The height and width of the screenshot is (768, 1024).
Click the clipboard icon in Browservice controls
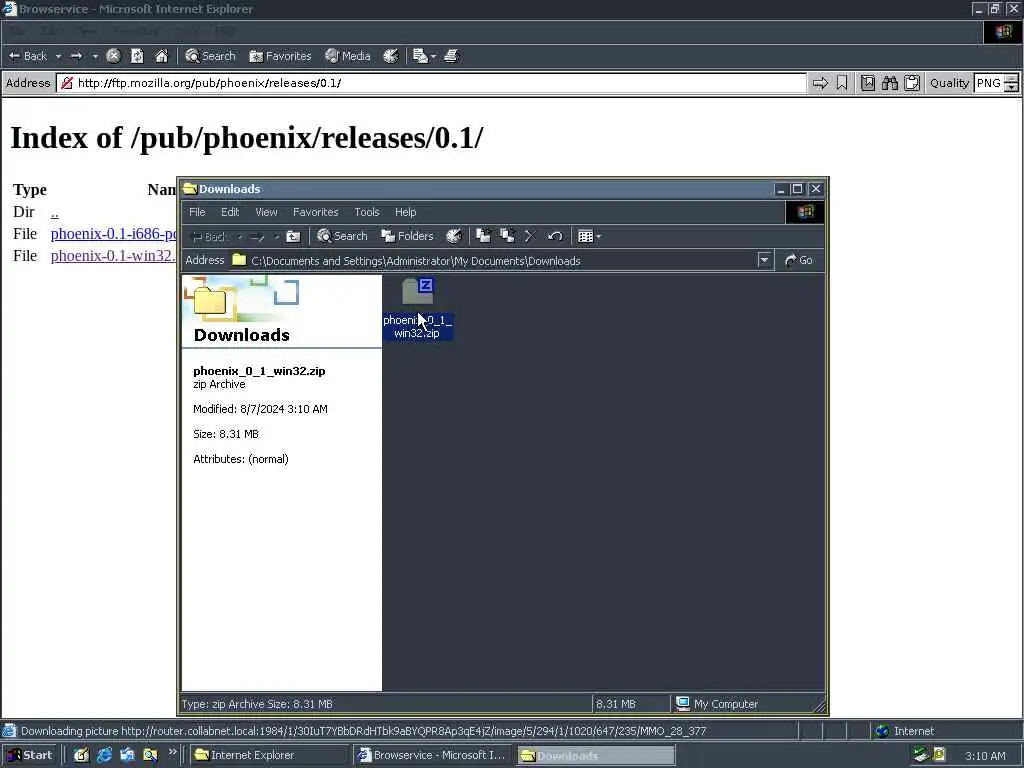coord(912,83)
